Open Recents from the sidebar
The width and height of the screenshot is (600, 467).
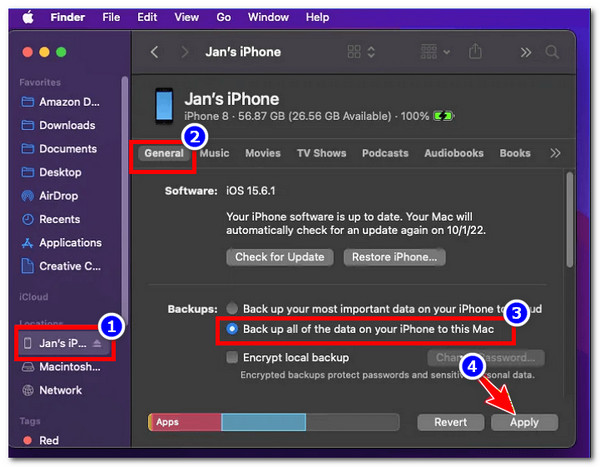(x=59, y=219)
